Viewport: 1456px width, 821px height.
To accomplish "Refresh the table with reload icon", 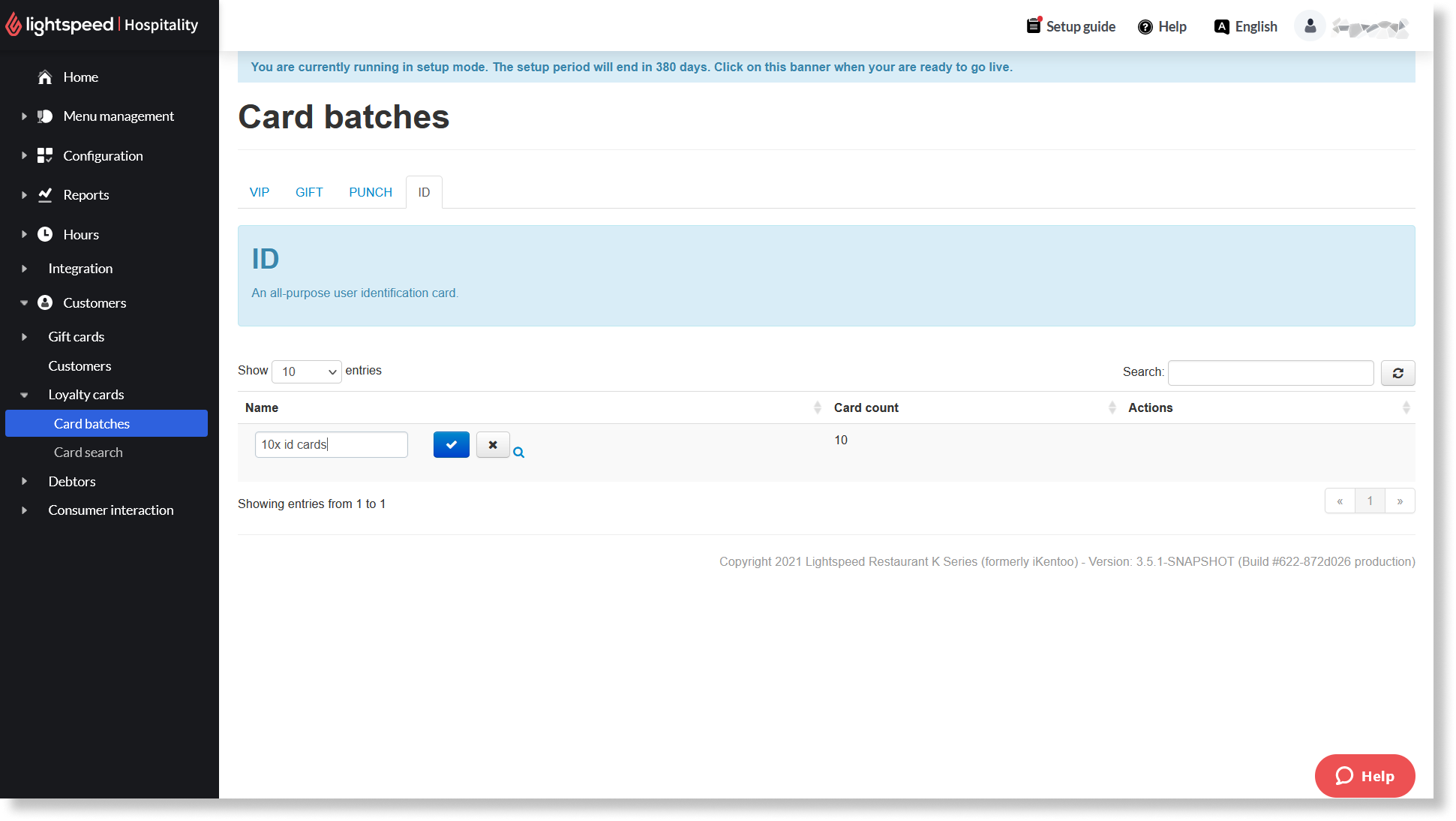I will [1397, 373].
